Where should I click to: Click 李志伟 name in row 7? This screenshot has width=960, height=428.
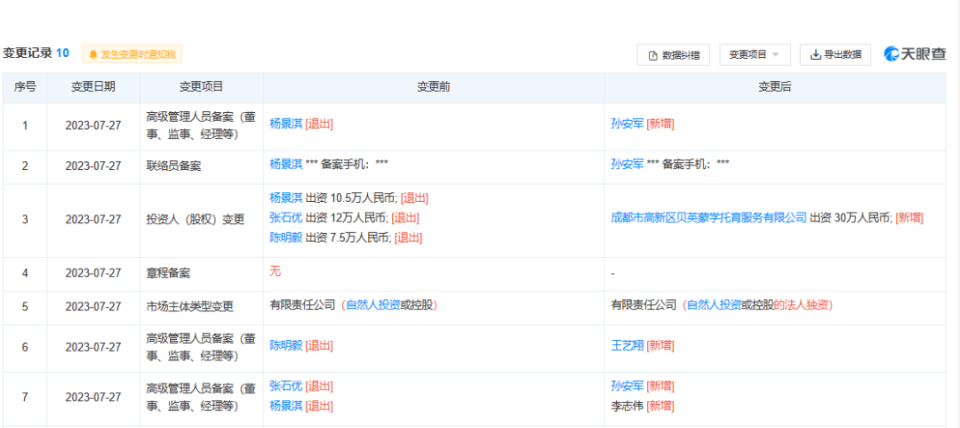click(x=628, y=405)
